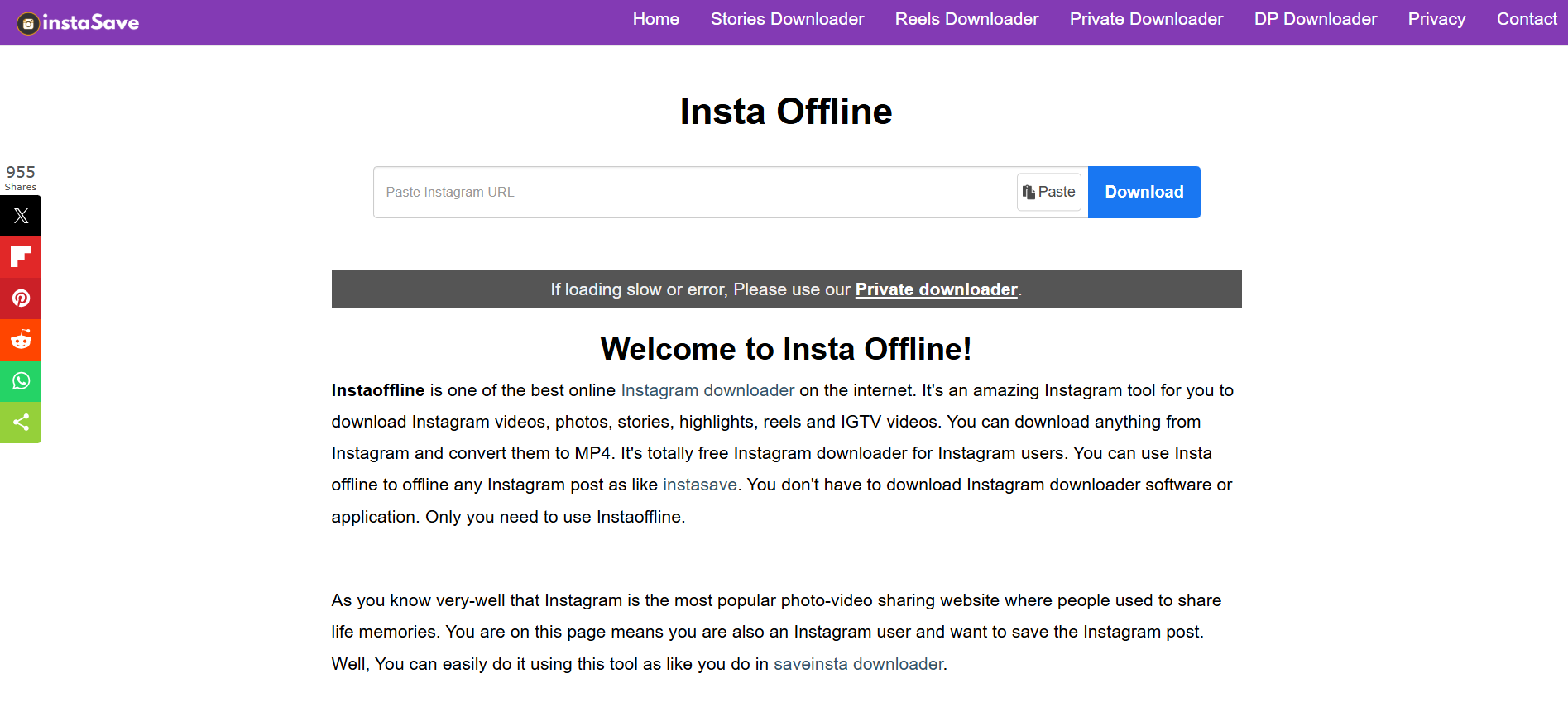Follow the Private downloader banner link

936,289
